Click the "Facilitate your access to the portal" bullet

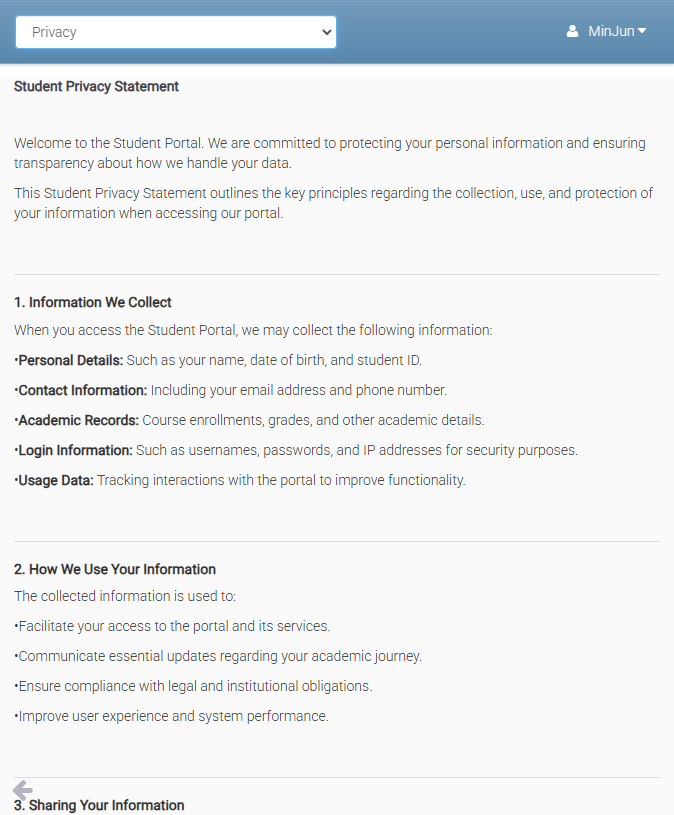click(x=174, y=626)
